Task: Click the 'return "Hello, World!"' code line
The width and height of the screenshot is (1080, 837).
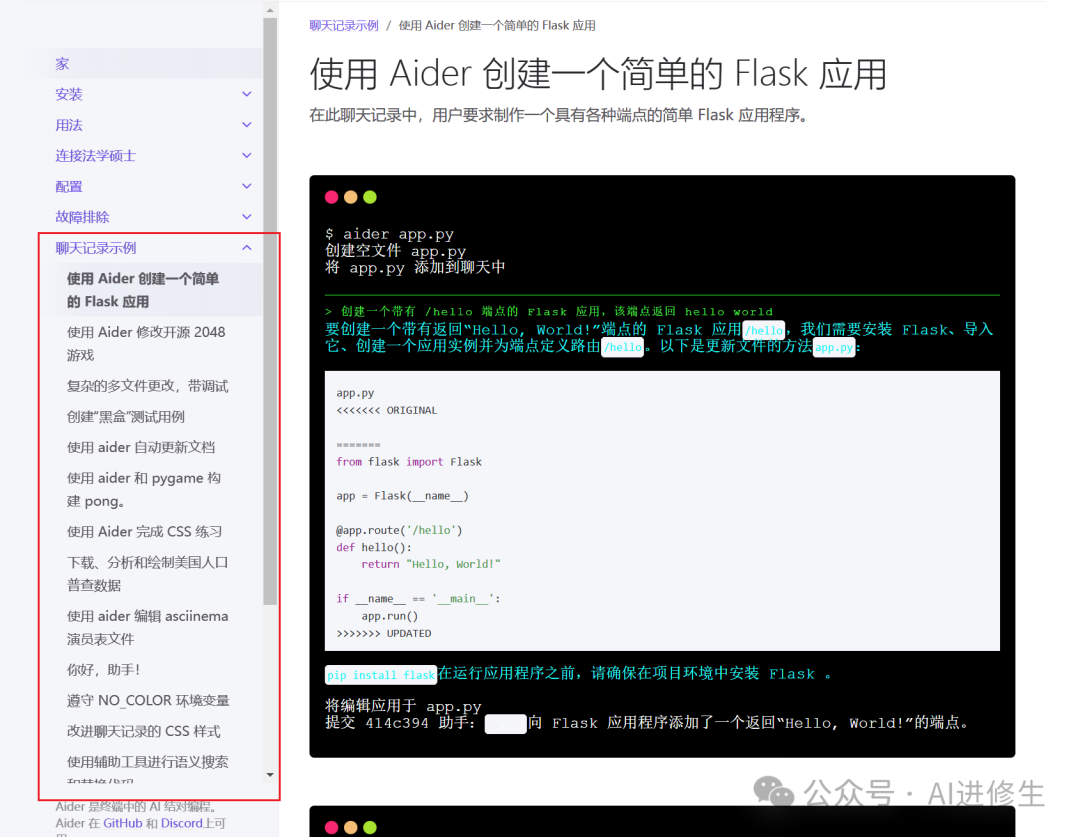Action: (431, 564)
